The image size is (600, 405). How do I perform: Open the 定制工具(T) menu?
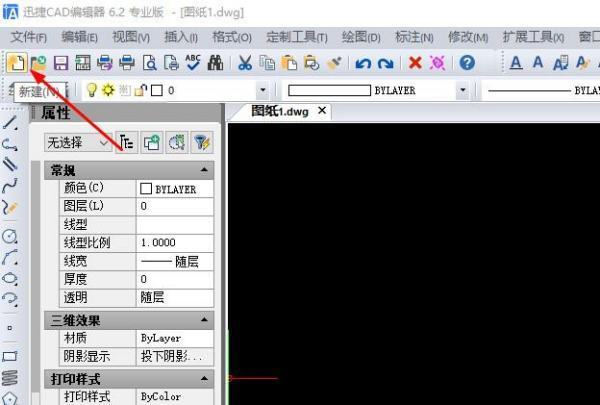click(x=297, y=37)
